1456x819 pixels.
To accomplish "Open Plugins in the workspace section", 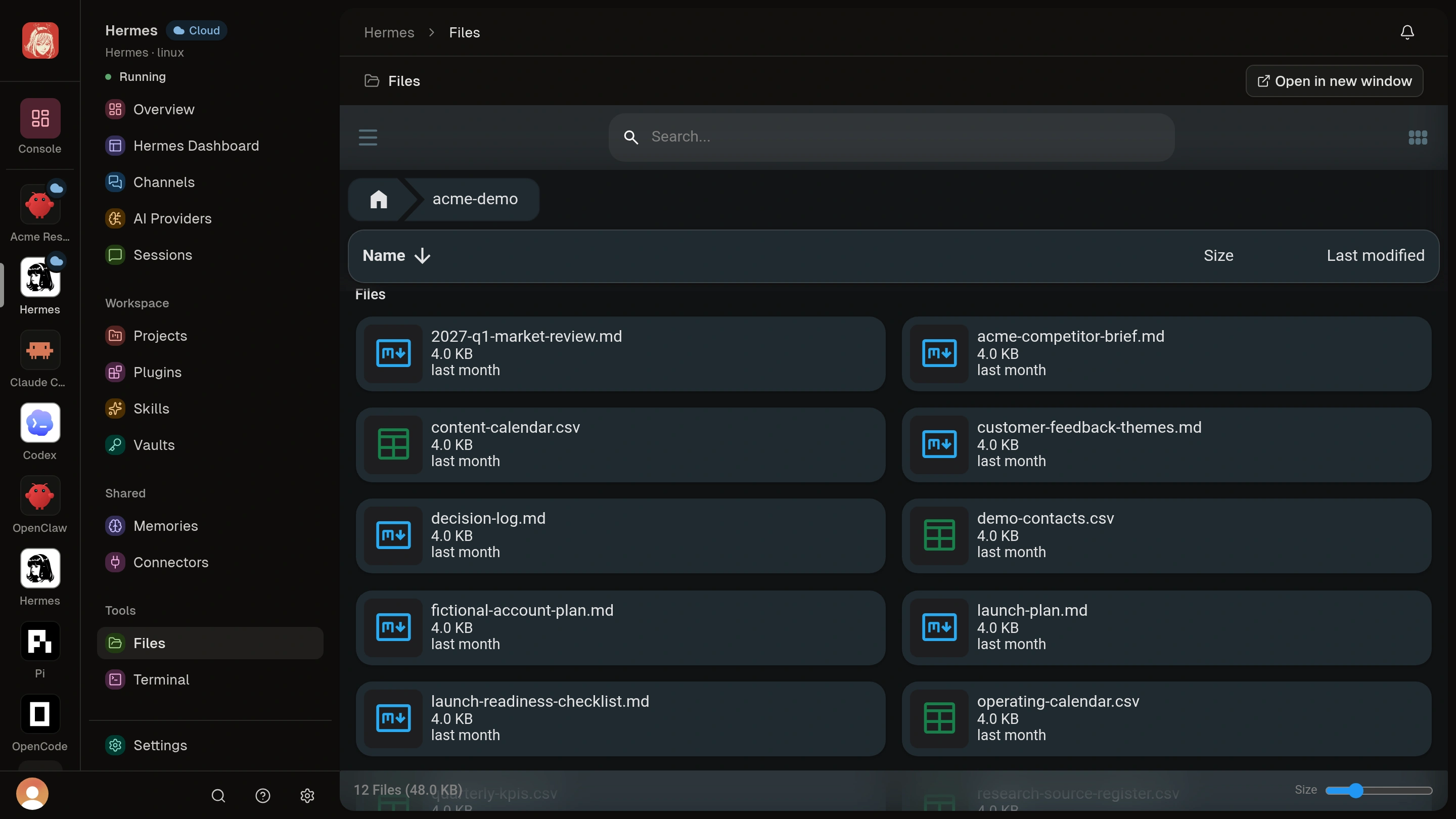I will (x=210, y=372).
